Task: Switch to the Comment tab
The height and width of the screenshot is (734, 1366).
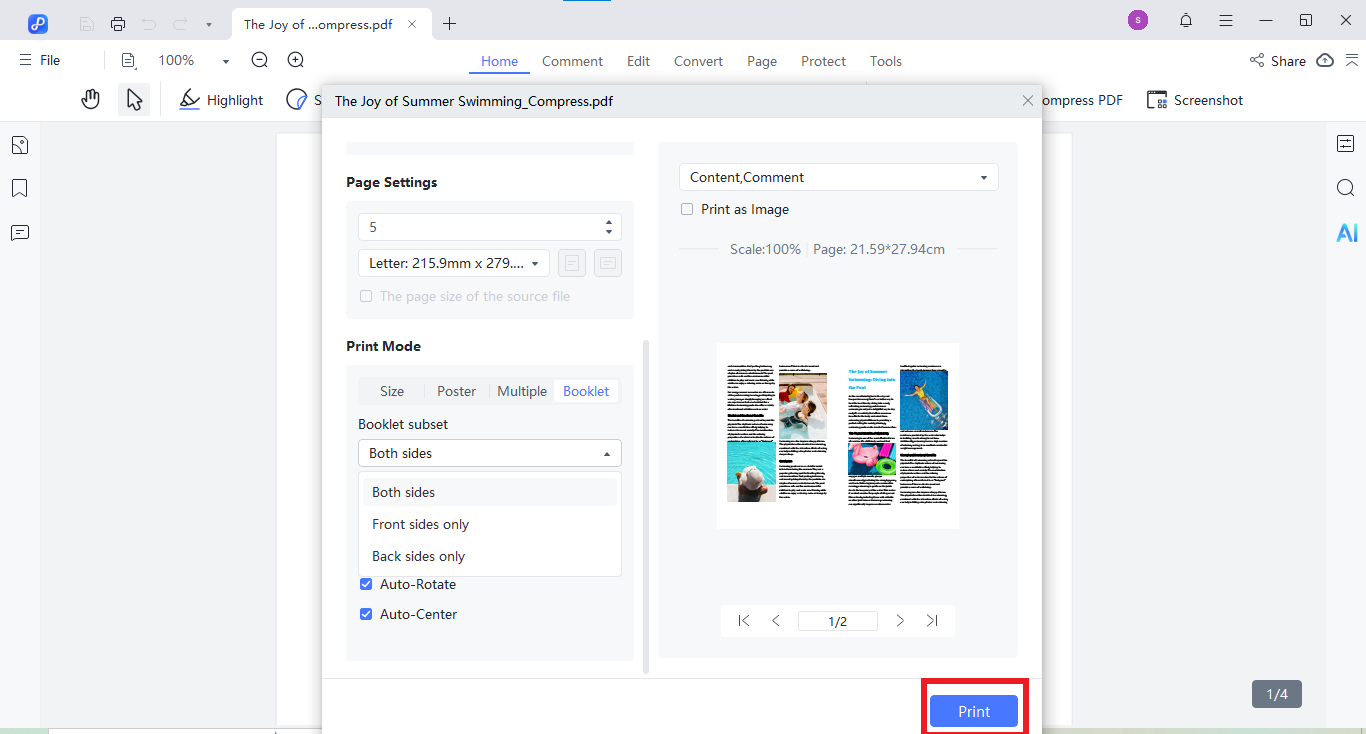Action: pos(572,61)
